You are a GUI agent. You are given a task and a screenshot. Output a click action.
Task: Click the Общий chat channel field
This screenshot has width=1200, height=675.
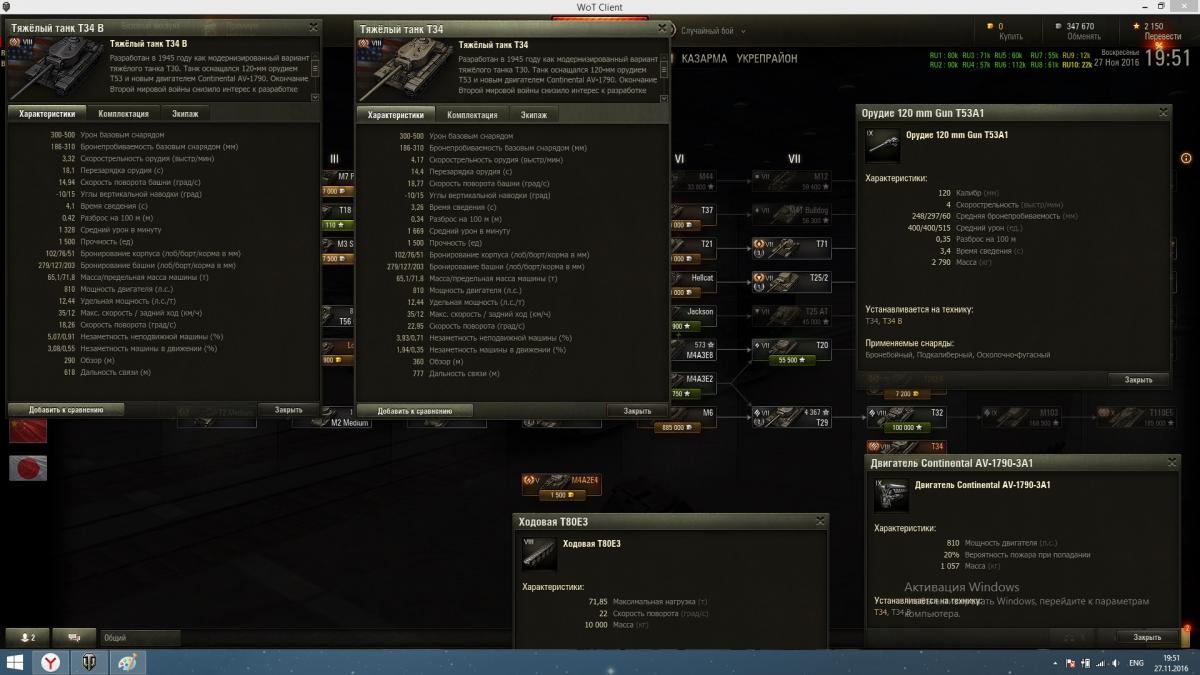(x=140, y=637)
